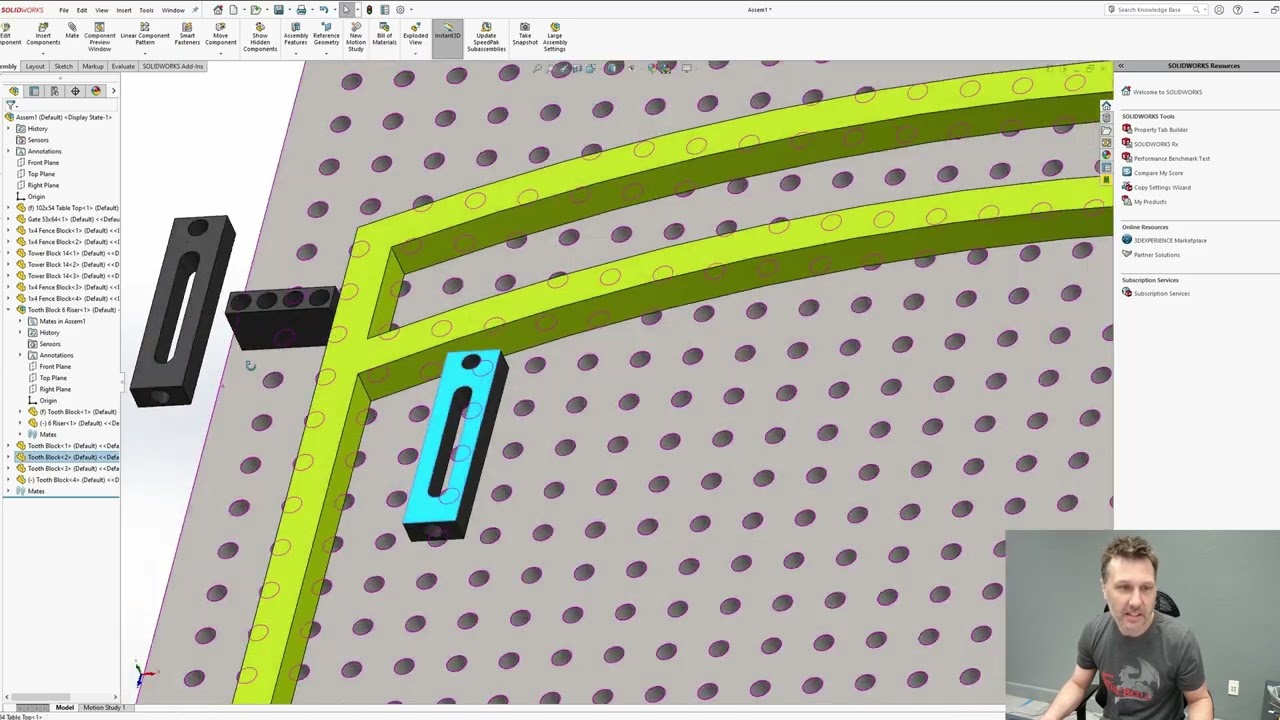Open the Insert menu
This screenshot has width=1280, height=720.
124,10
